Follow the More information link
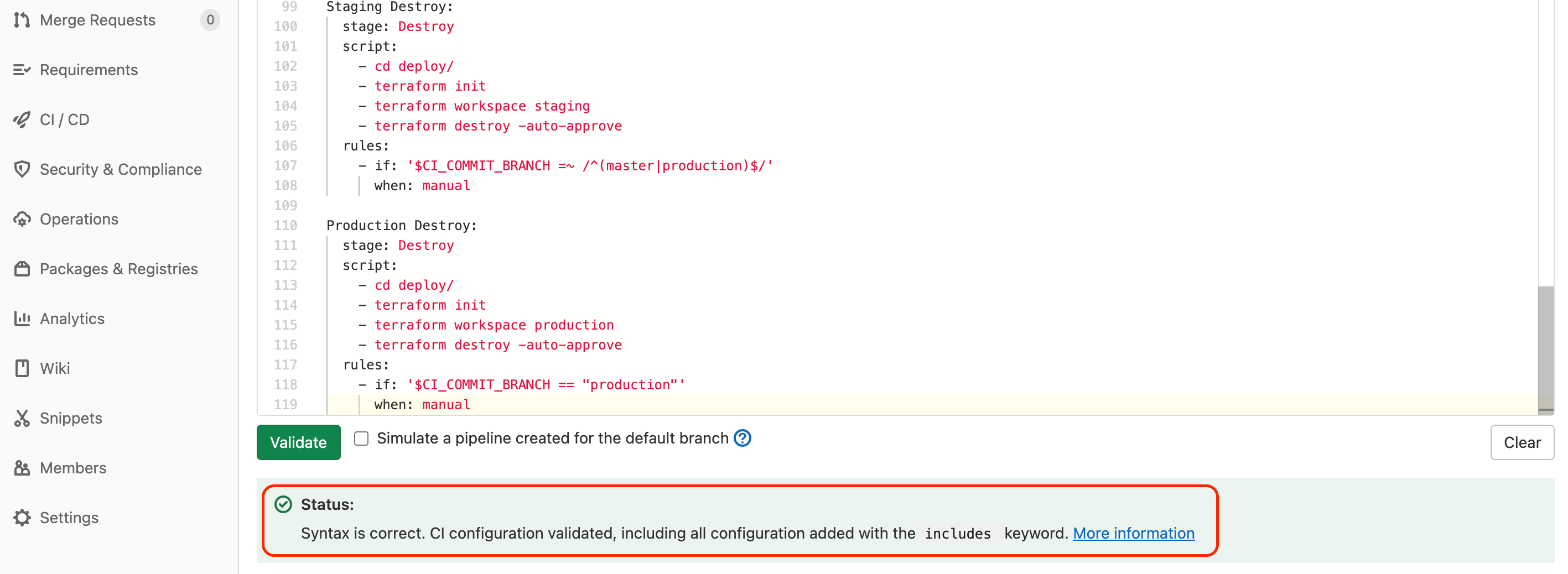 click(x=1133, y=533)
